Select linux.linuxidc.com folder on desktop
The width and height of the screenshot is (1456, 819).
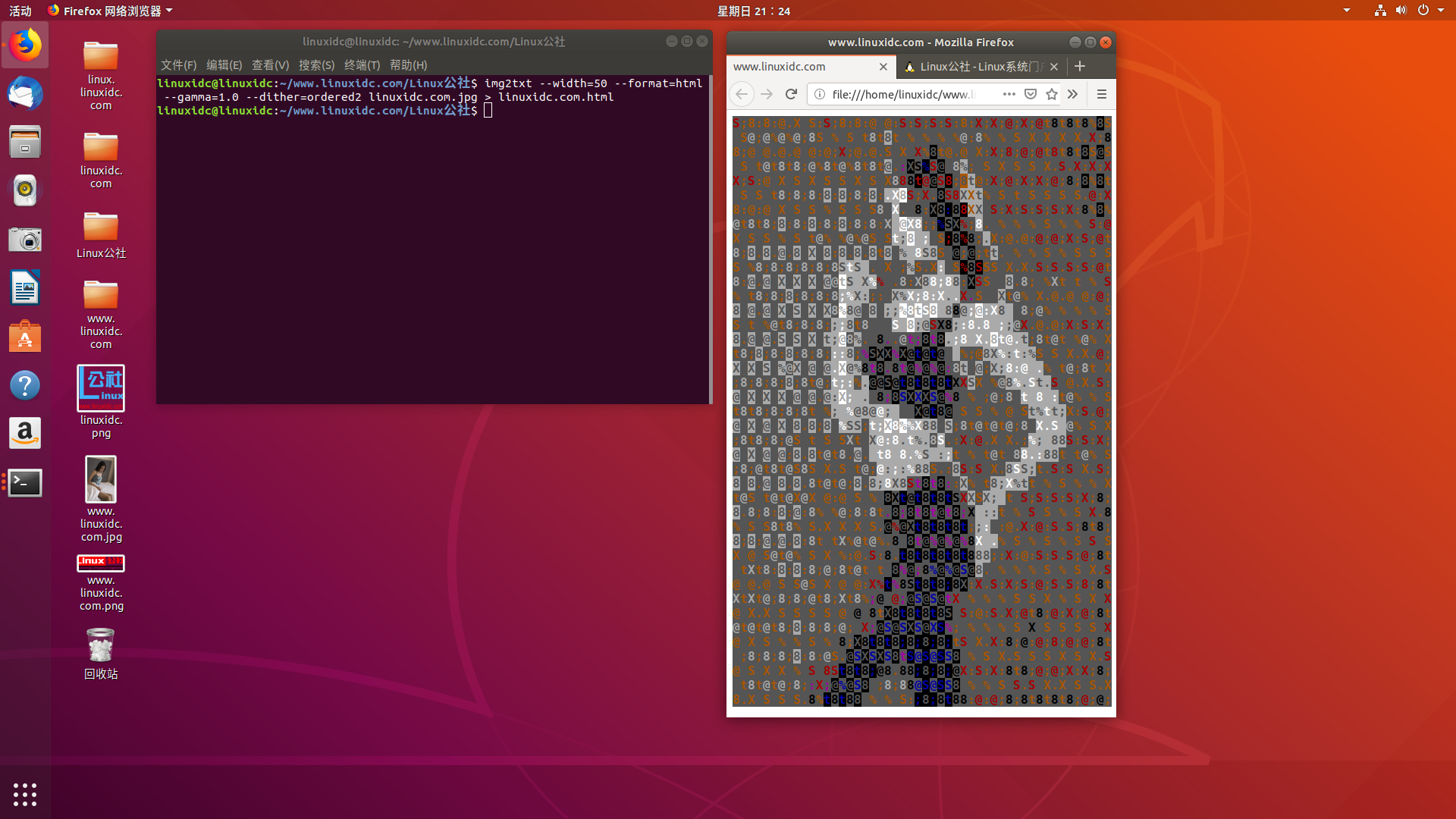pyautogui.click(x=101, y=76)
